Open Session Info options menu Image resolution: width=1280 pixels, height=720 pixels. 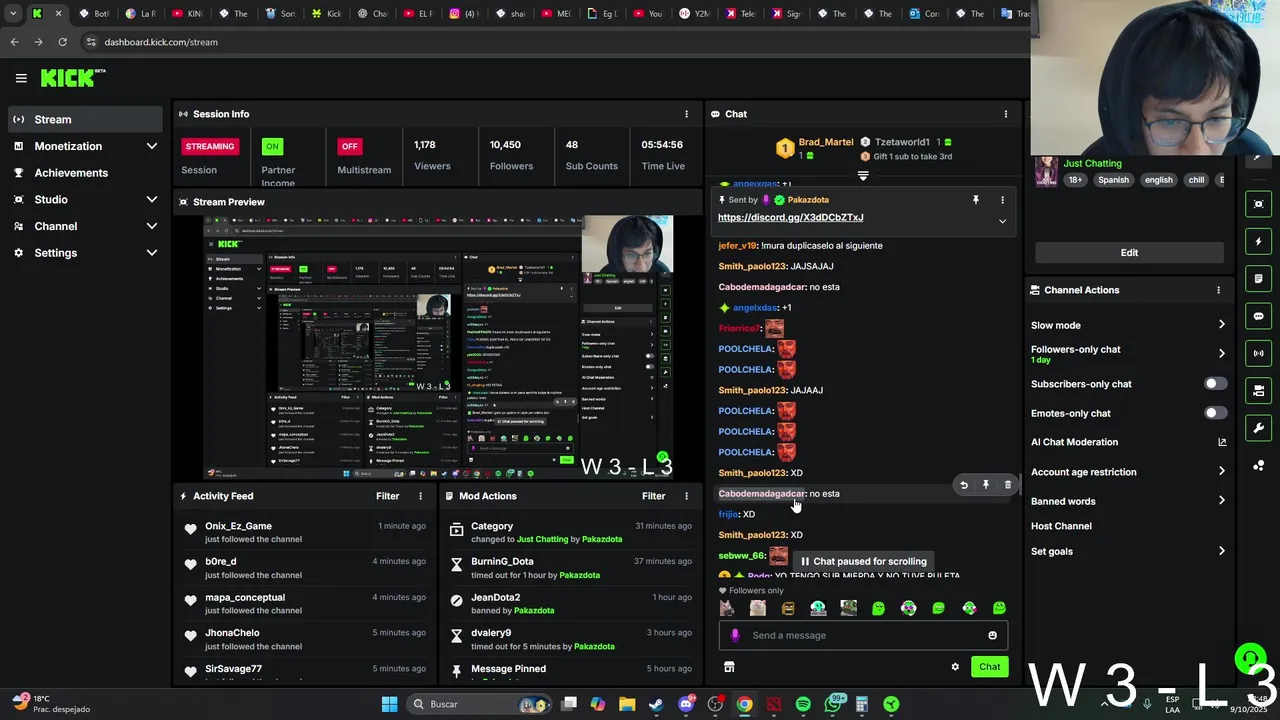tap(686, 114)
